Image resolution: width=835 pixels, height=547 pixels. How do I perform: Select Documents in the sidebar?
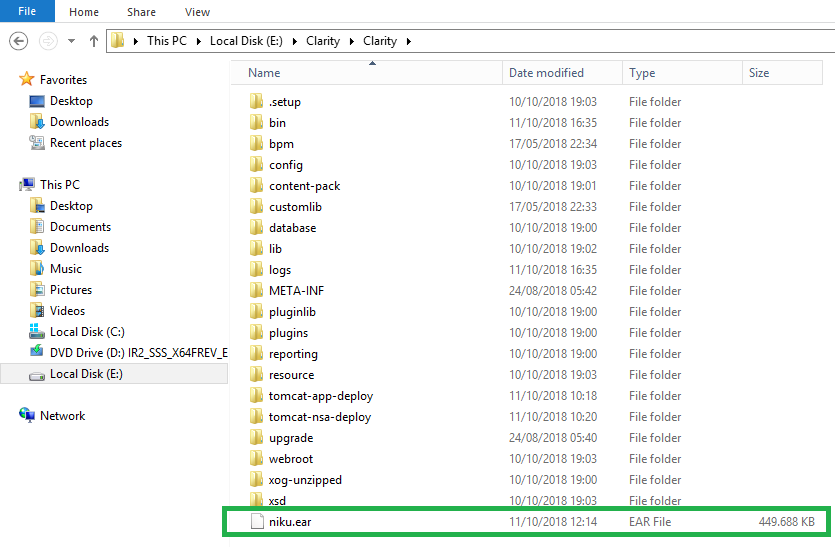coord(80,227)
